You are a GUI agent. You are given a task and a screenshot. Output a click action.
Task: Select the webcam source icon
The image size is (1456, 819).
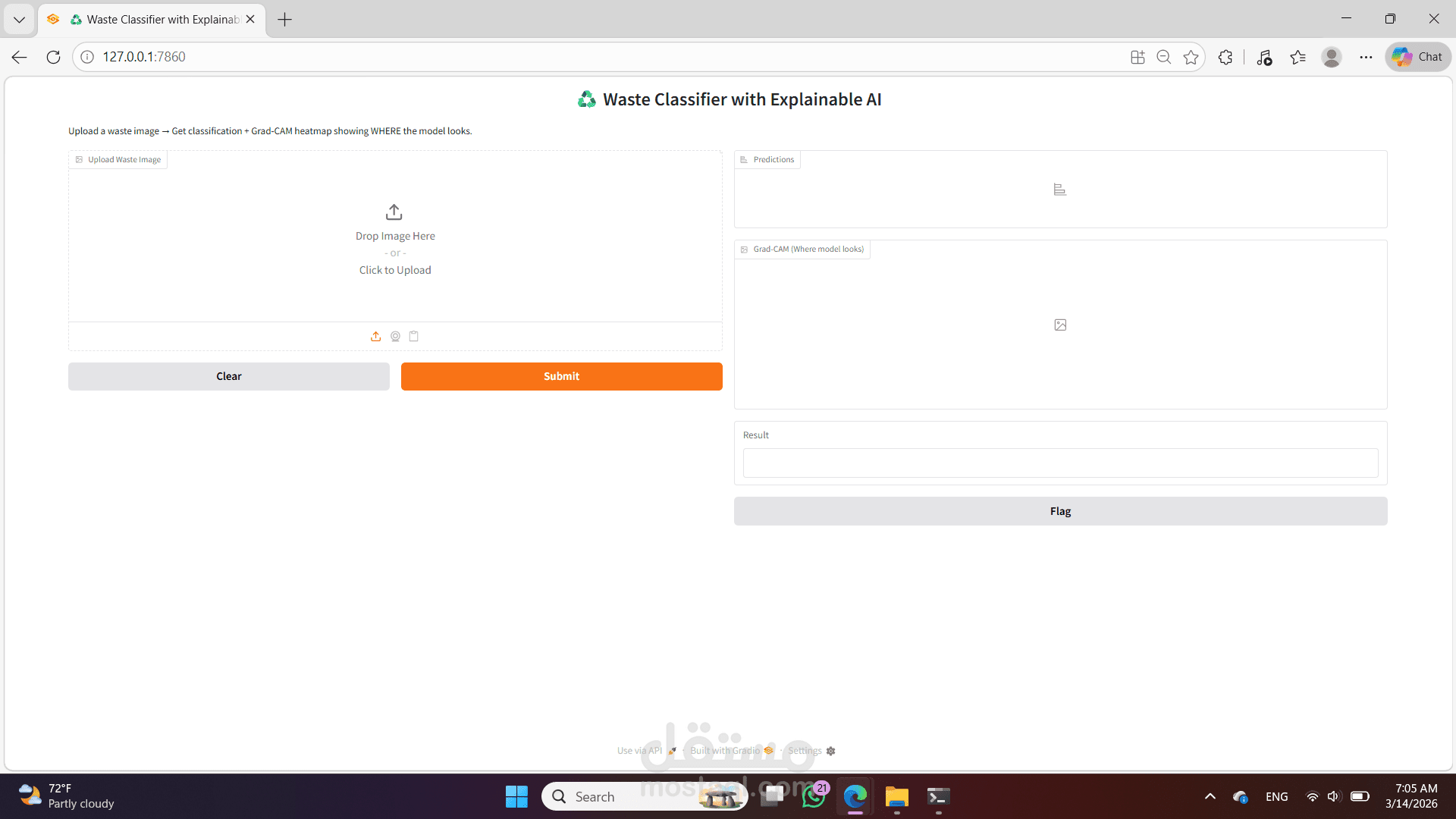[x=395, y=336]
